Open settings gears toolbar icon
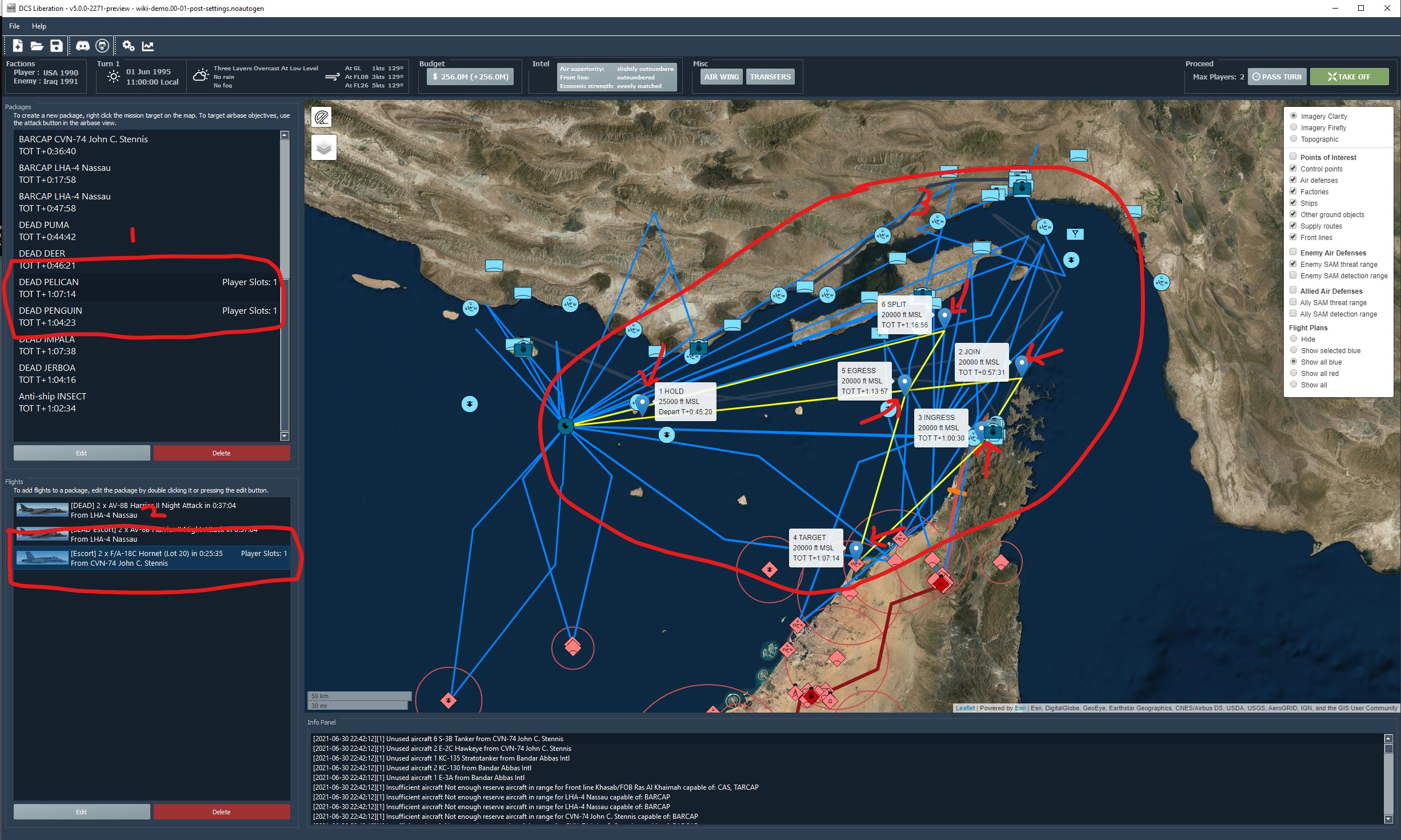Image resolution: width=1401 pixels, height=840 pixels. pyautogui.click(x=129, y=46)
